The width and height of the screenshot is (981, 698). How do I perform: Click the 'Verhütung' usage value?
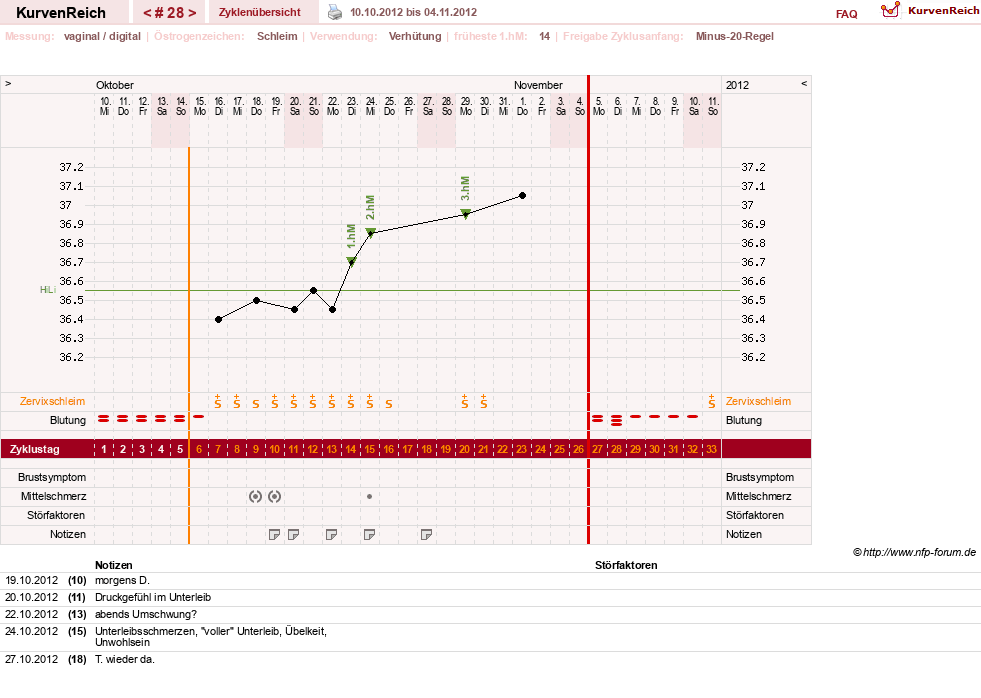click(x=415, y=36)
